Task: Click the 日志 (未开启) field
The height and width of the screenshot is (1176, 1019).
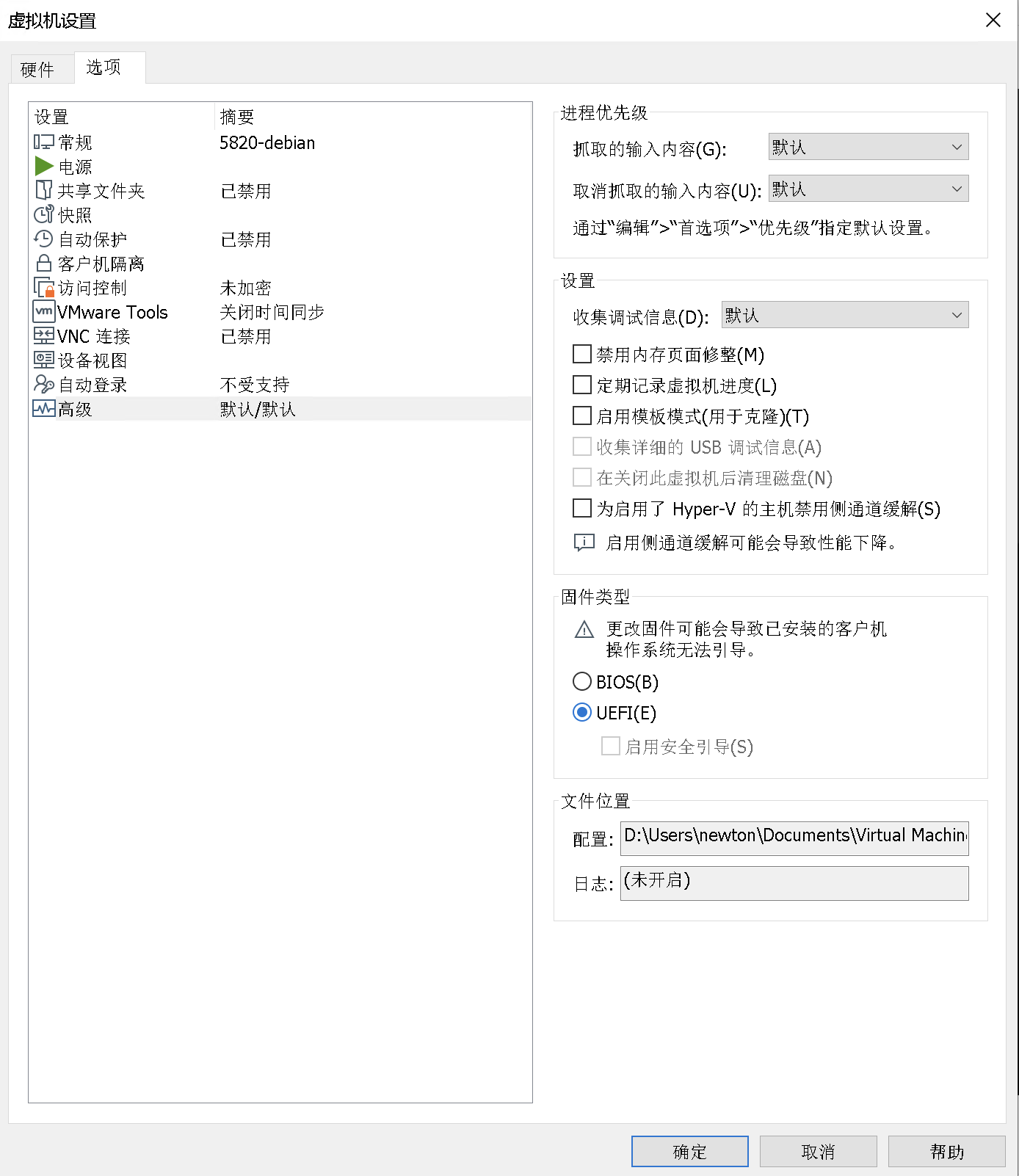Action: point(794,883)
